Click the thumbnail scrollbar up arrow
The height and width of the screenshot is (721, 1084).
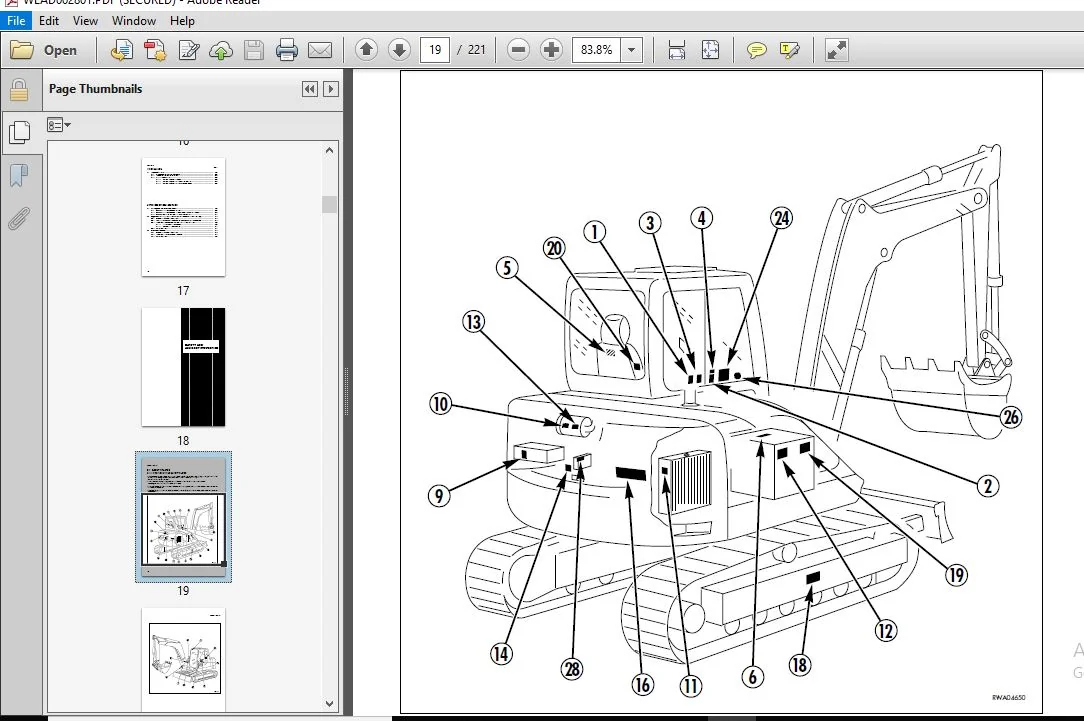point(329,150)
